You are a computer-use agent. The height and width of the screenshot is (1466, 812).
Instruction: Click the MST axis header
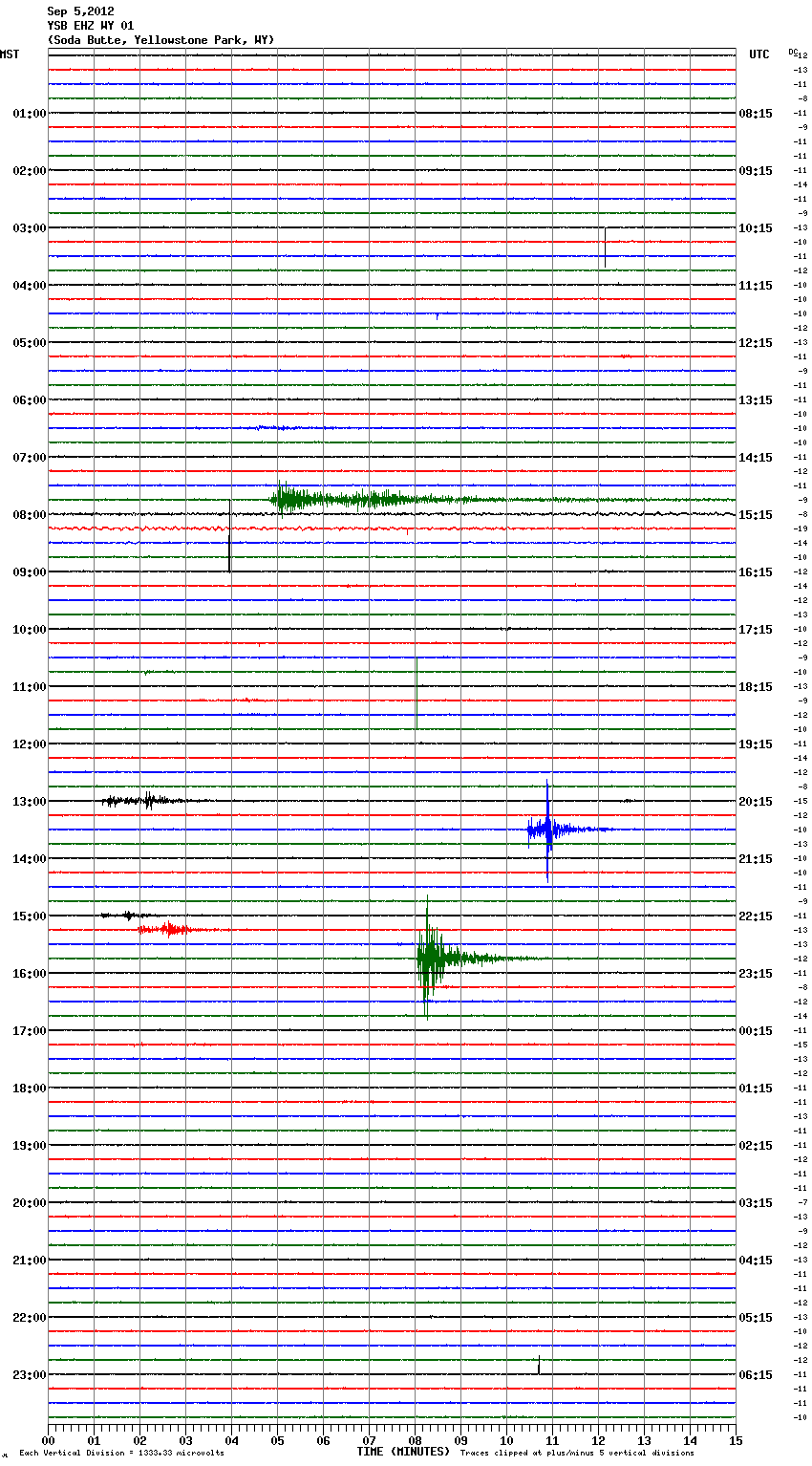tap(10, 54)
